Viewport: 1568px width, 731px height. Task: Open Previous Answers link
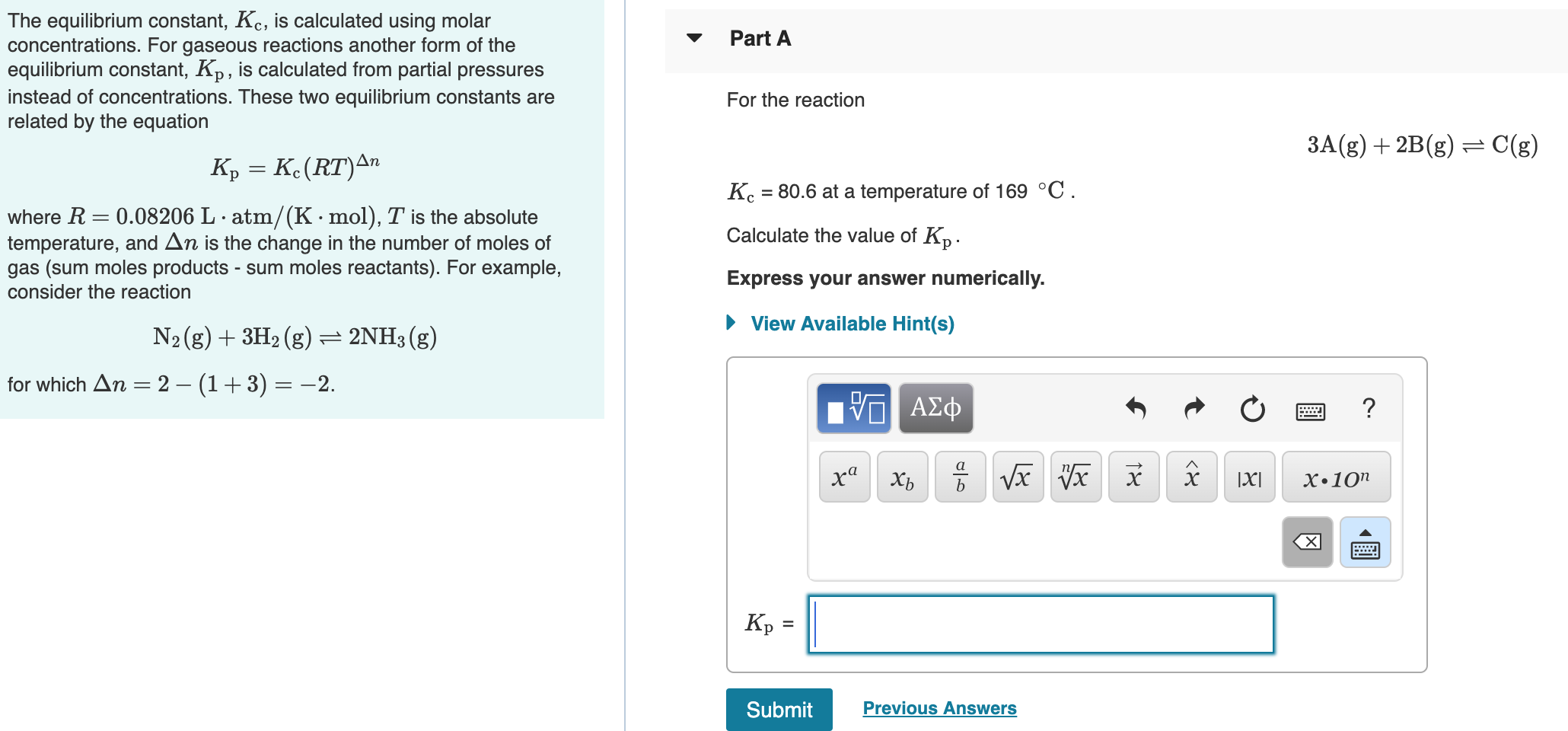click(x=939, y=707)
